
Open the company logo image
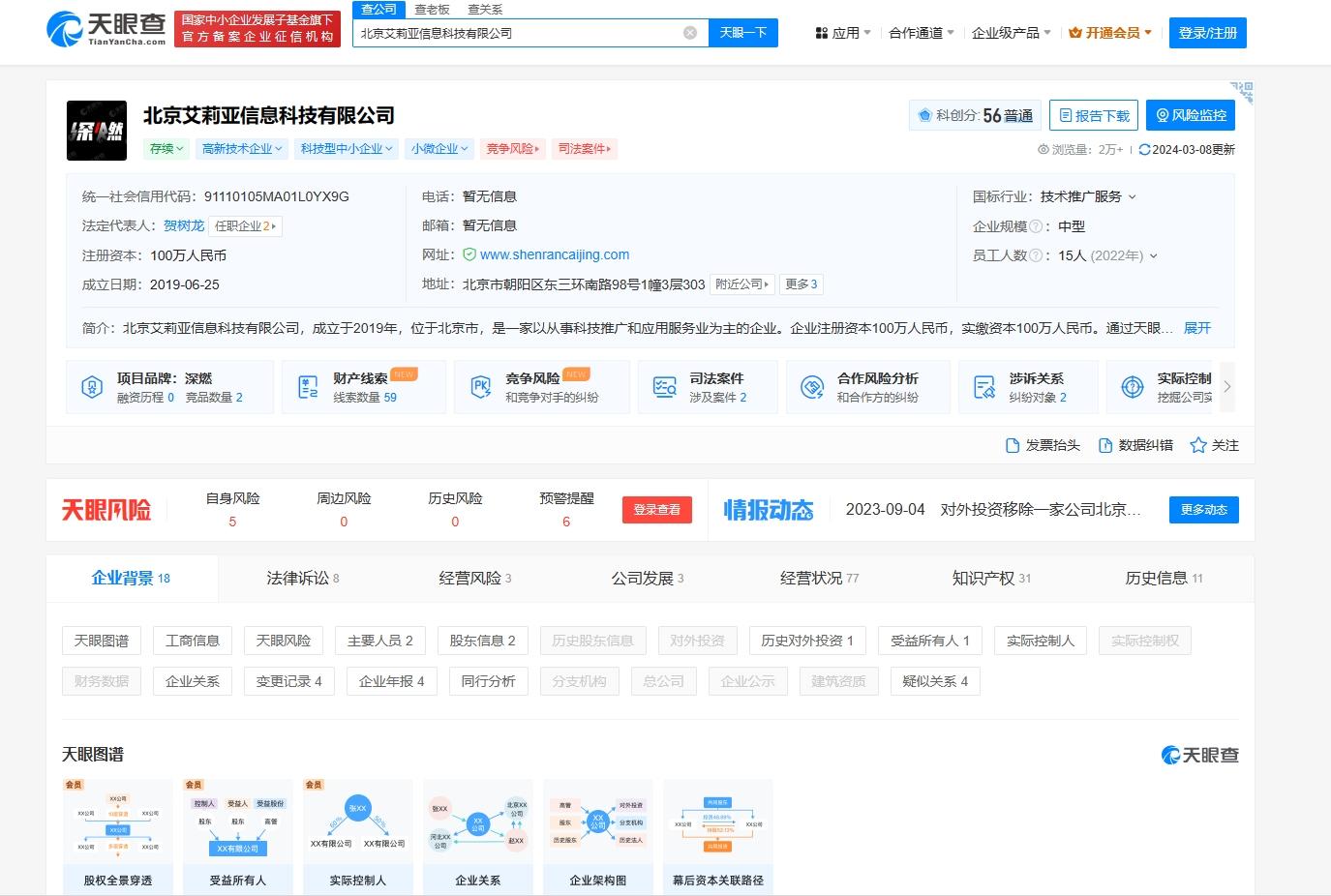[x=97, y=131]
